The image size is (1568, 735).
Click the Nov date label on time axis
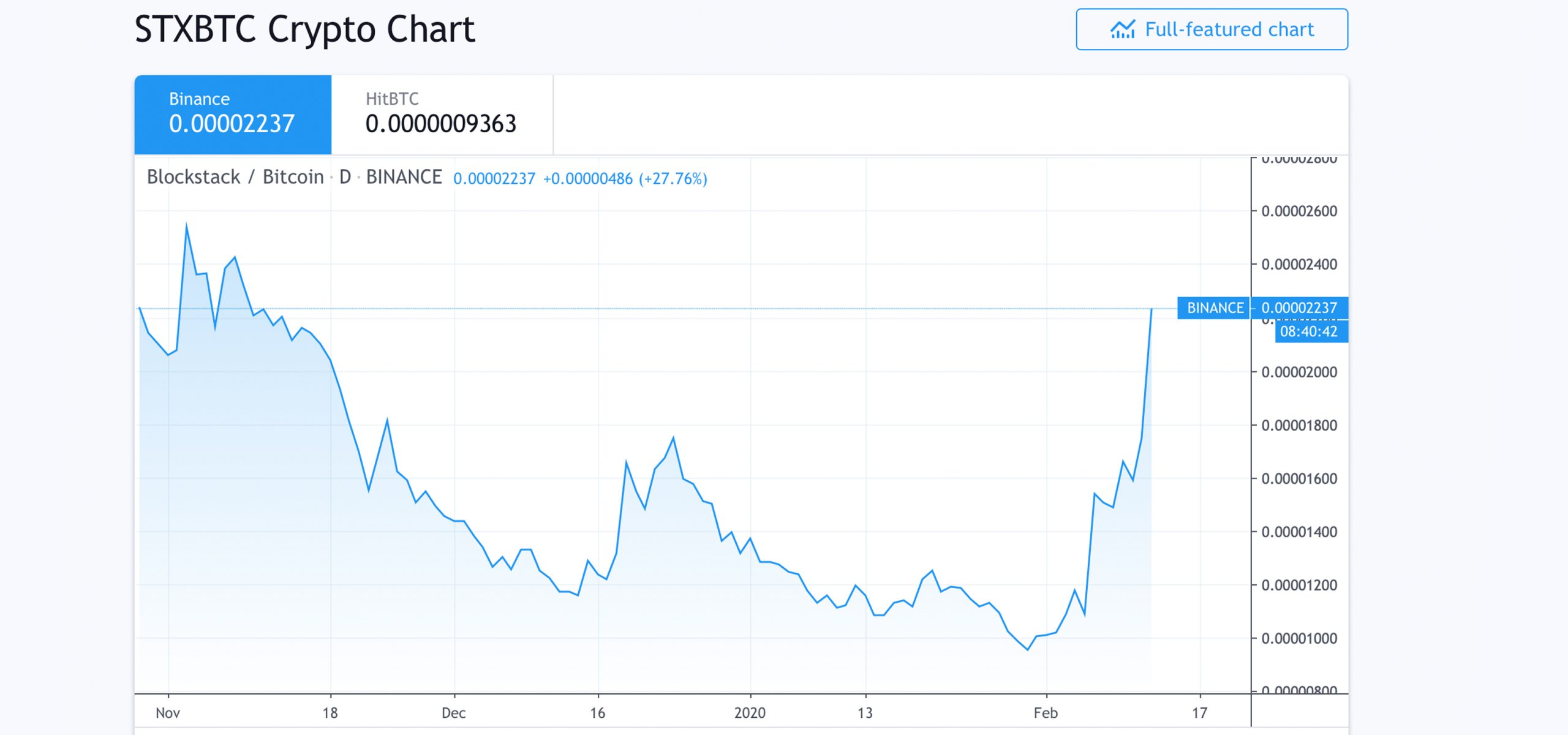tap(168, 713)
